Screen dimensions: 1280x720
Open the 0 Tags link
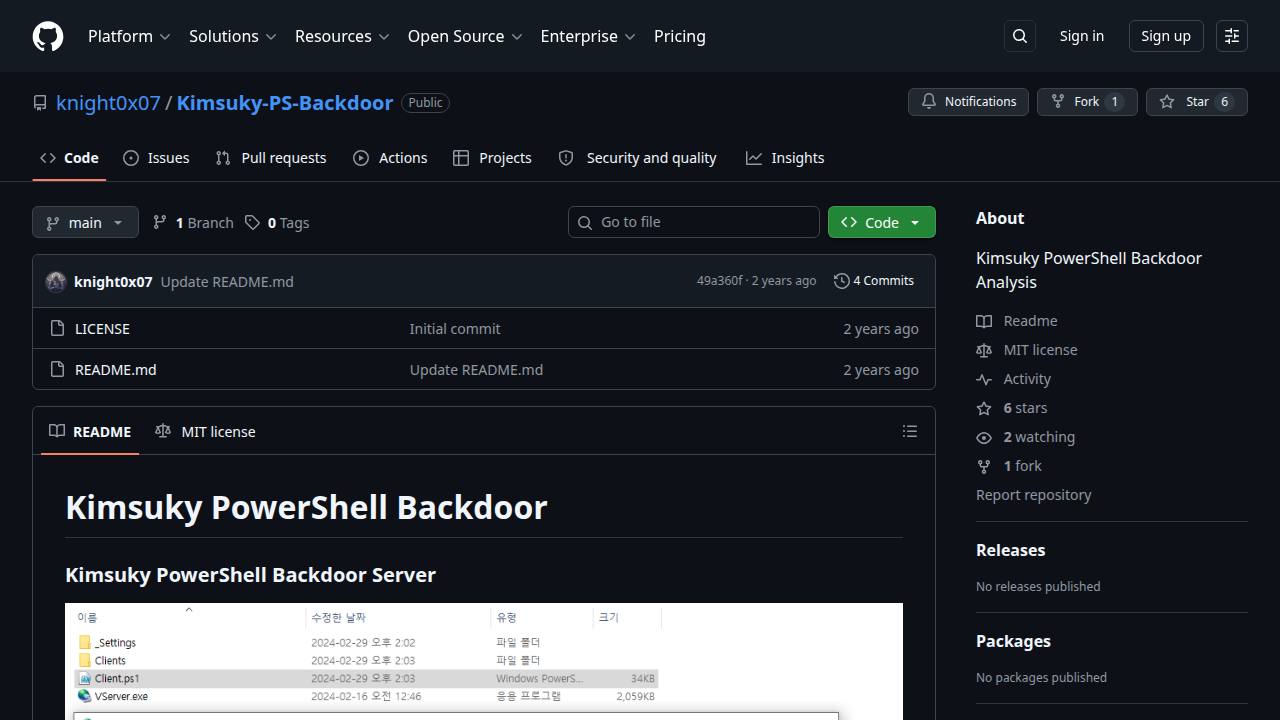[278, 222]
